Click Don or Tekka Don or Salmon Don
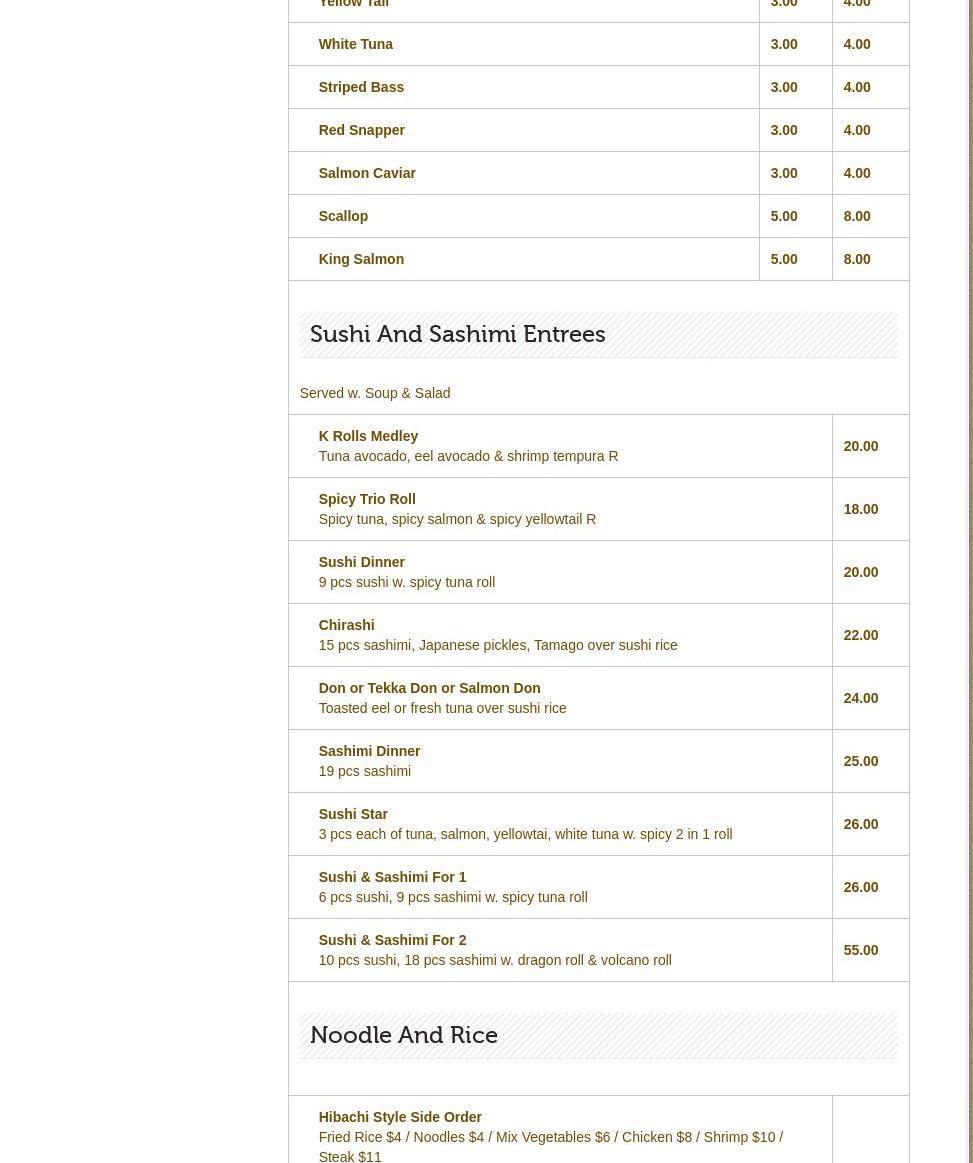 (429, 688)
